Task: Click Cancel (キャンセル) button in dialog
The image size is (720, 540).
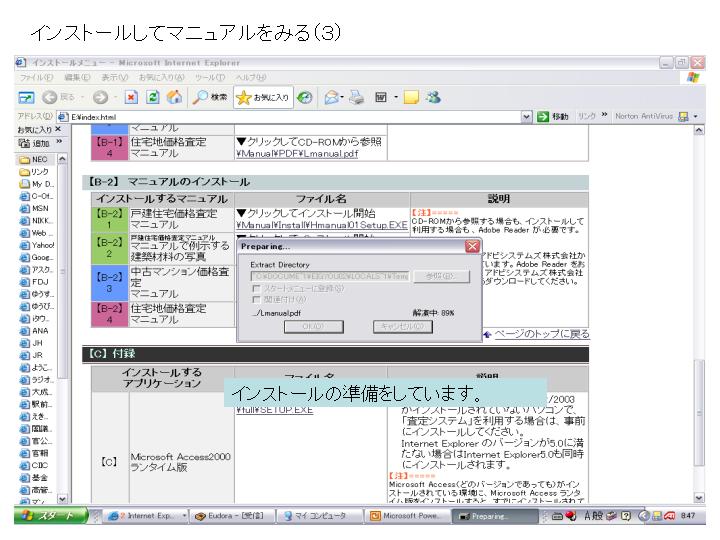Action: tap(403, 326)
